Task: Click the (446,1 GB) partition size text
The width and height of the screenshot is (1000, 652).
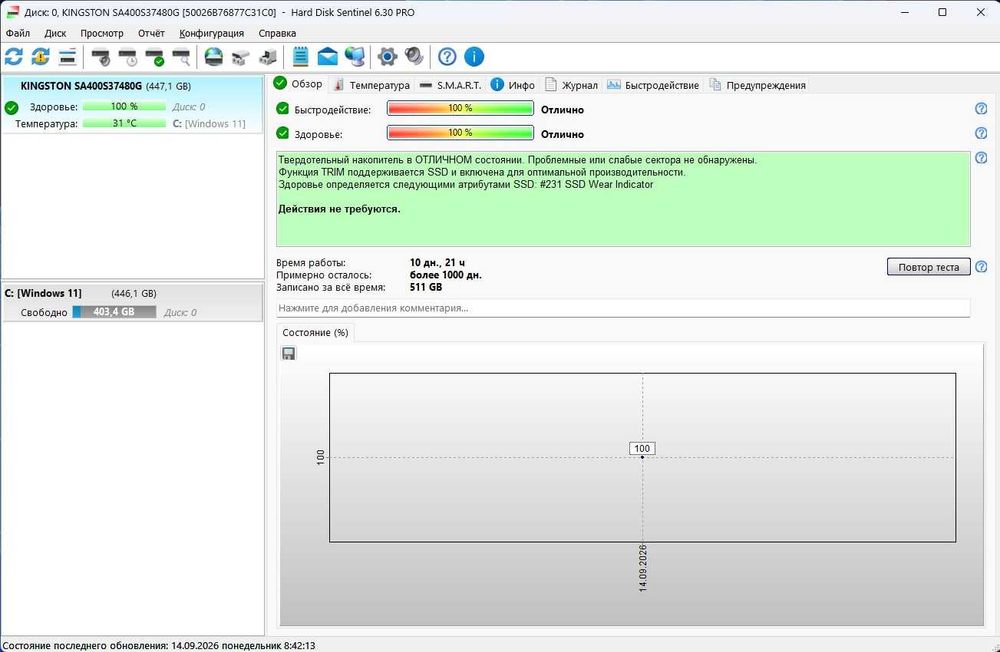Action: click(134, 293)
